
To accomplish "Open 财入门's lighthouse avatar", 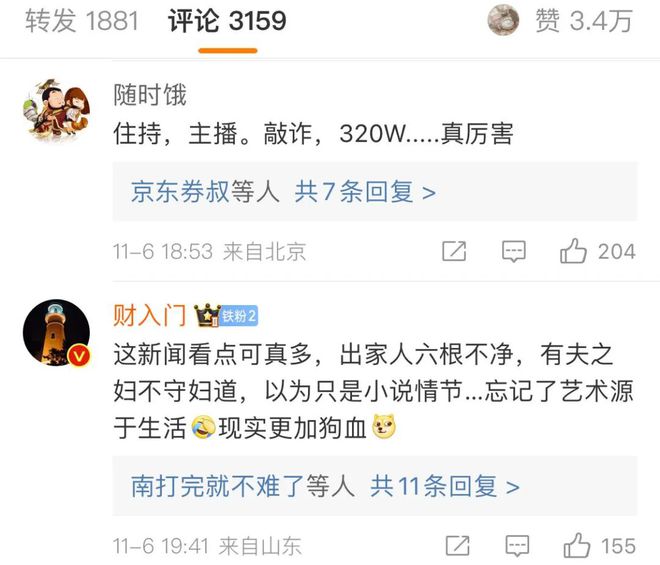I will 56,333.
